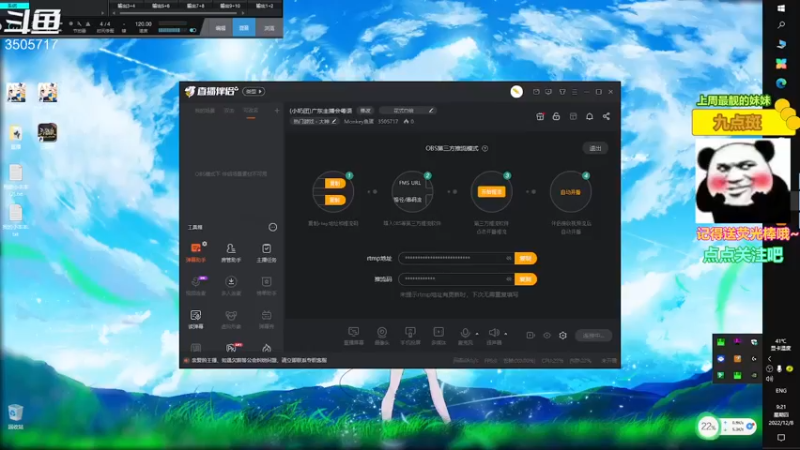
Task: Toggle the small switch in the DAW transport bar
Action: (x=193, y=30)
